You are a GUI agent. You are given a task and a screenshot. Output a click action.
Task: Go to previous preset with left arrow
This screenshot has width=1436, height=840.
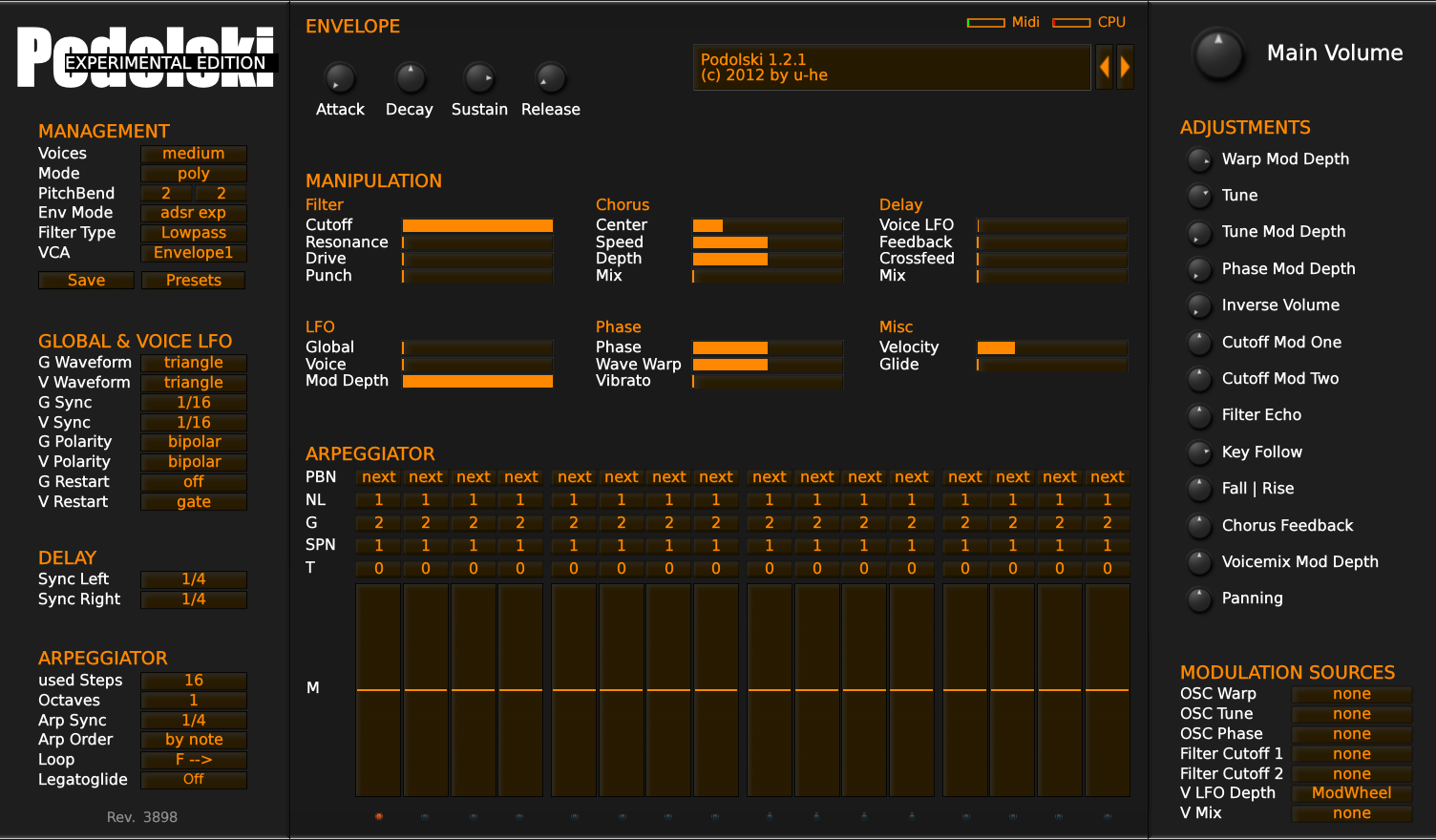coord(1105,67)
